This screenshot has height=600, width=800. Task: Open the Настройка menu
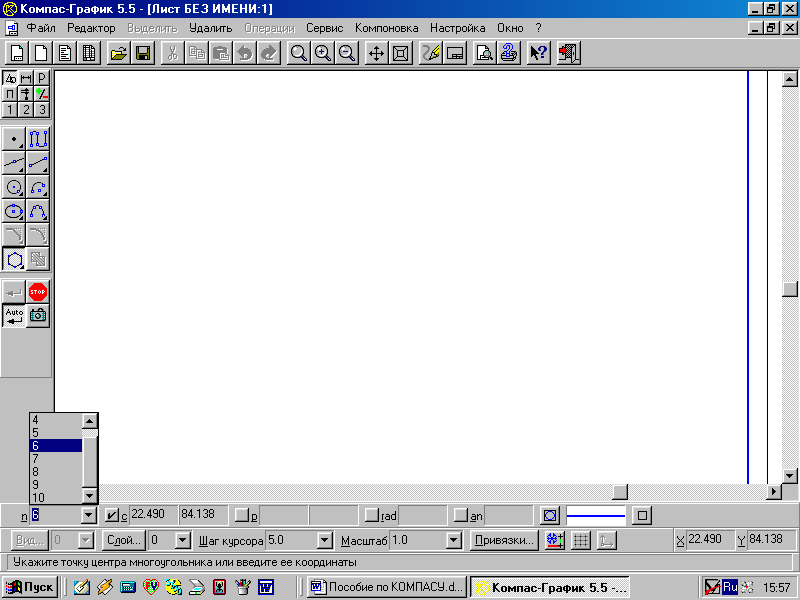458,29
